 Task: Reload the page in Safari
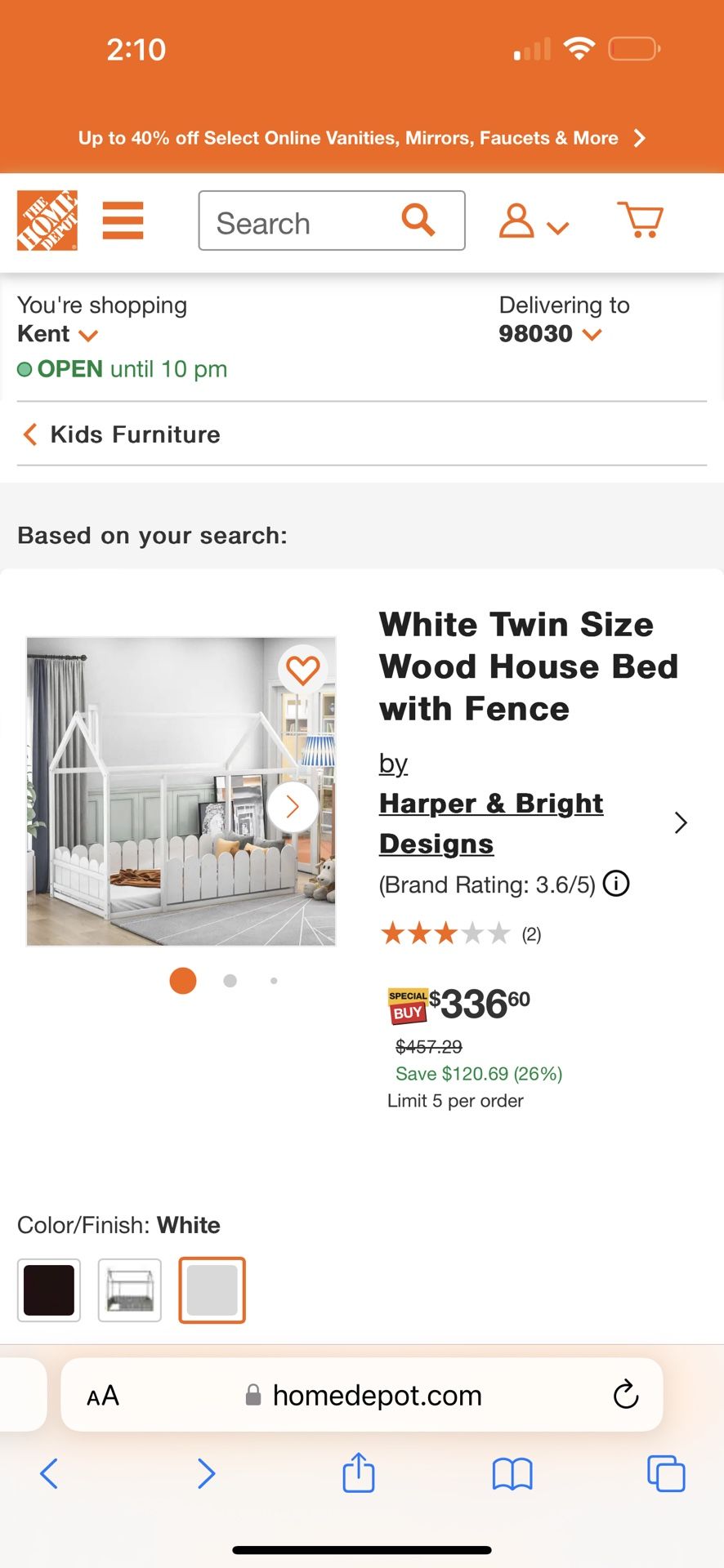point(625,1395)
